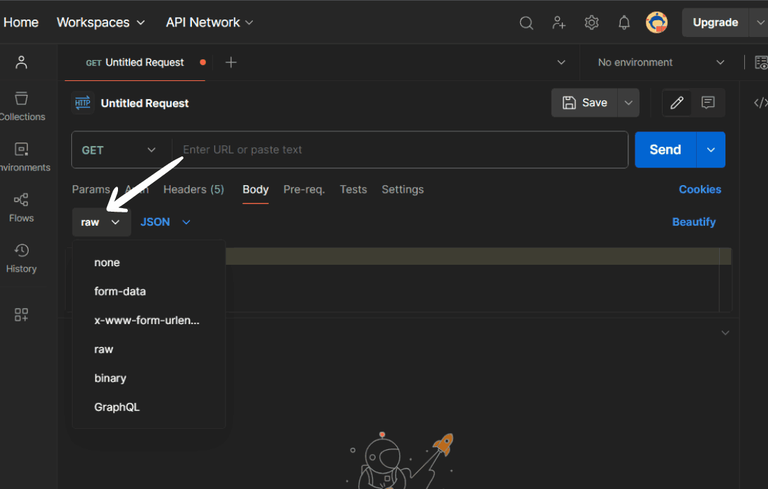The height and width of the screenshot is (489, 768).
Task: Click the plus icon for new tab
Action: (231, 63)
